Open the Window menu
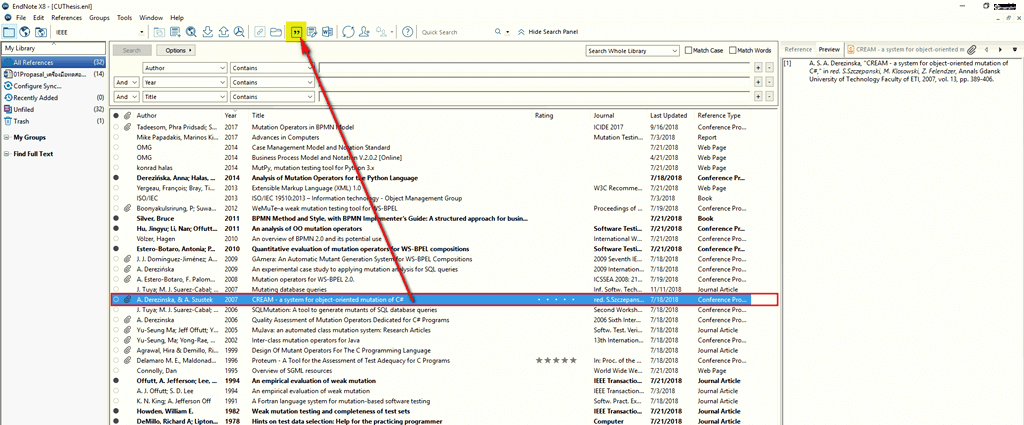1024x425 pixels. click(152, 18)
